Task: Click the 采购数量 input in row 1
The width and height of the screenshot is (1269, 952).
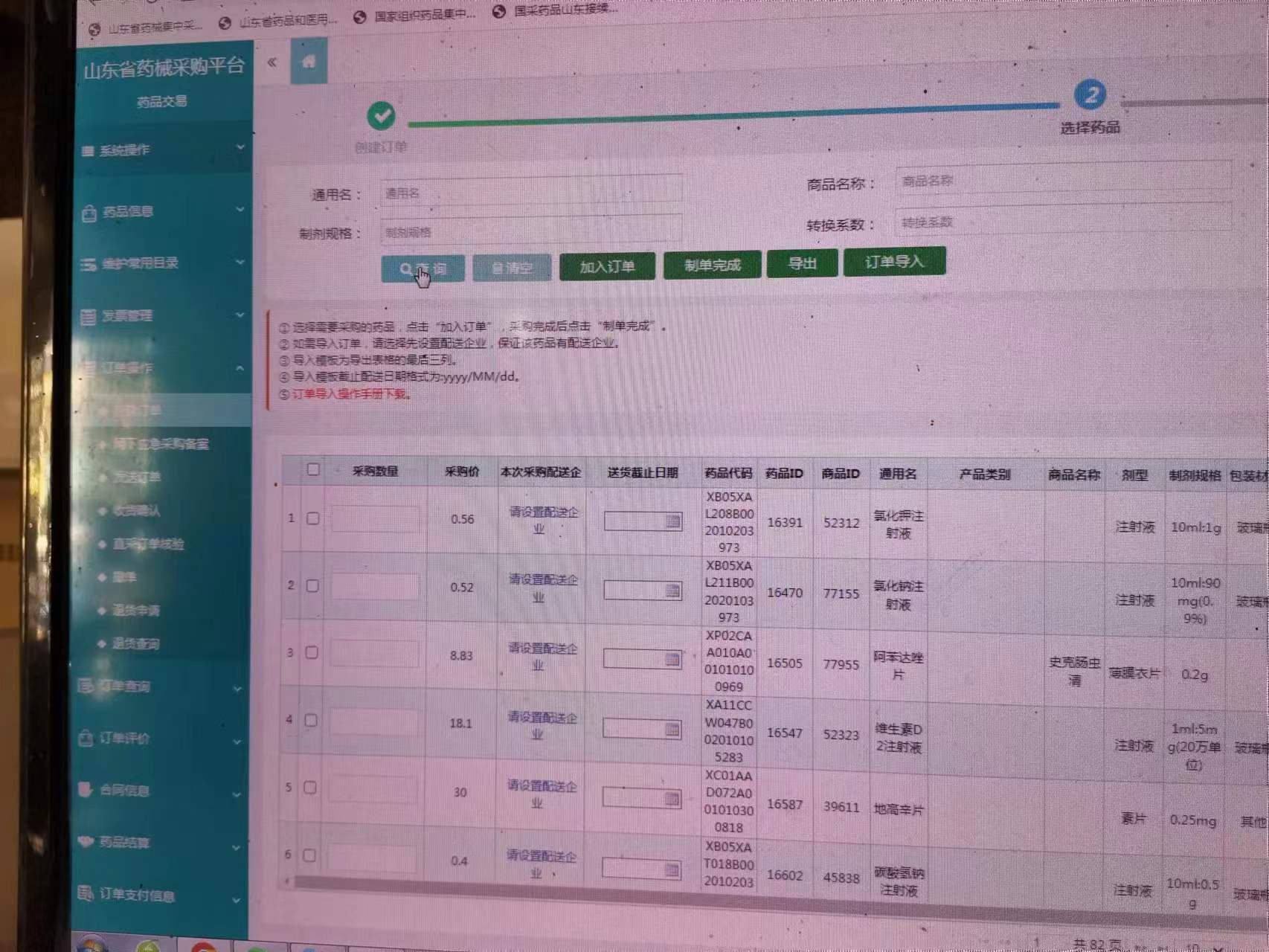Action: 375,518
